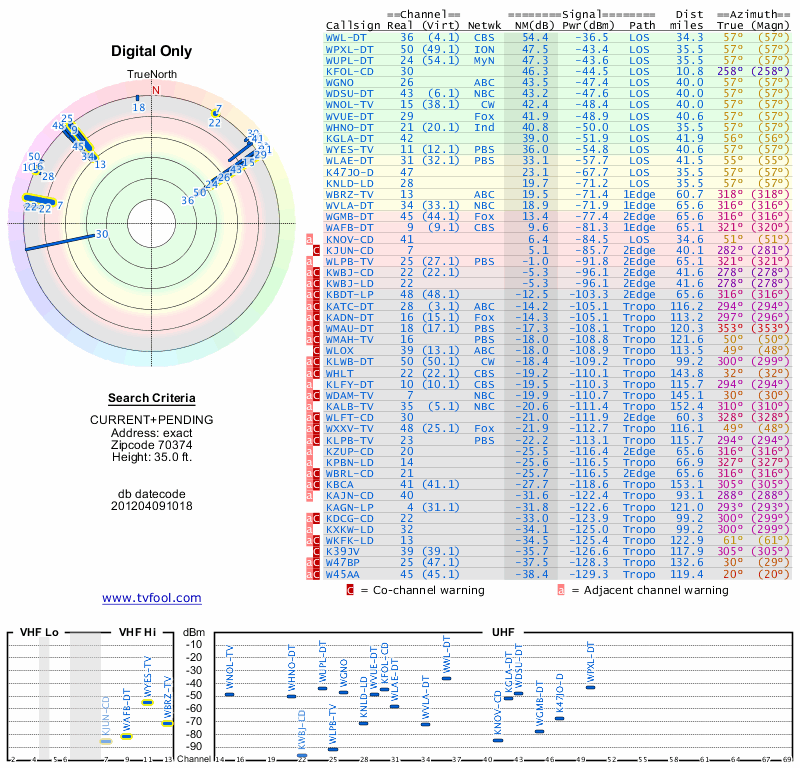800x768 pixels.
Task: Click the KATC-DT callsign
Action: pyautogui.click(x=349, y=306)
